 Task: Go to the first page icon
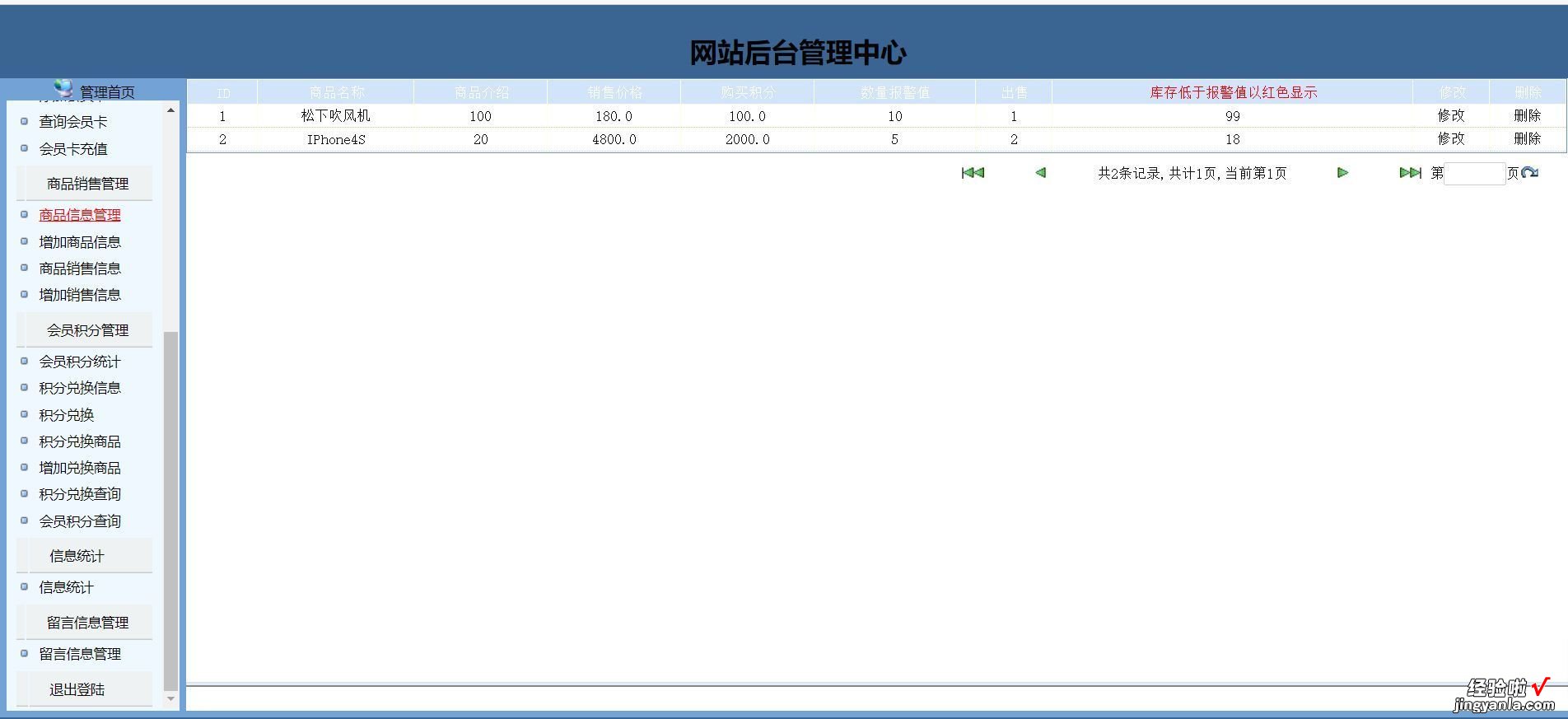[973, 173]
